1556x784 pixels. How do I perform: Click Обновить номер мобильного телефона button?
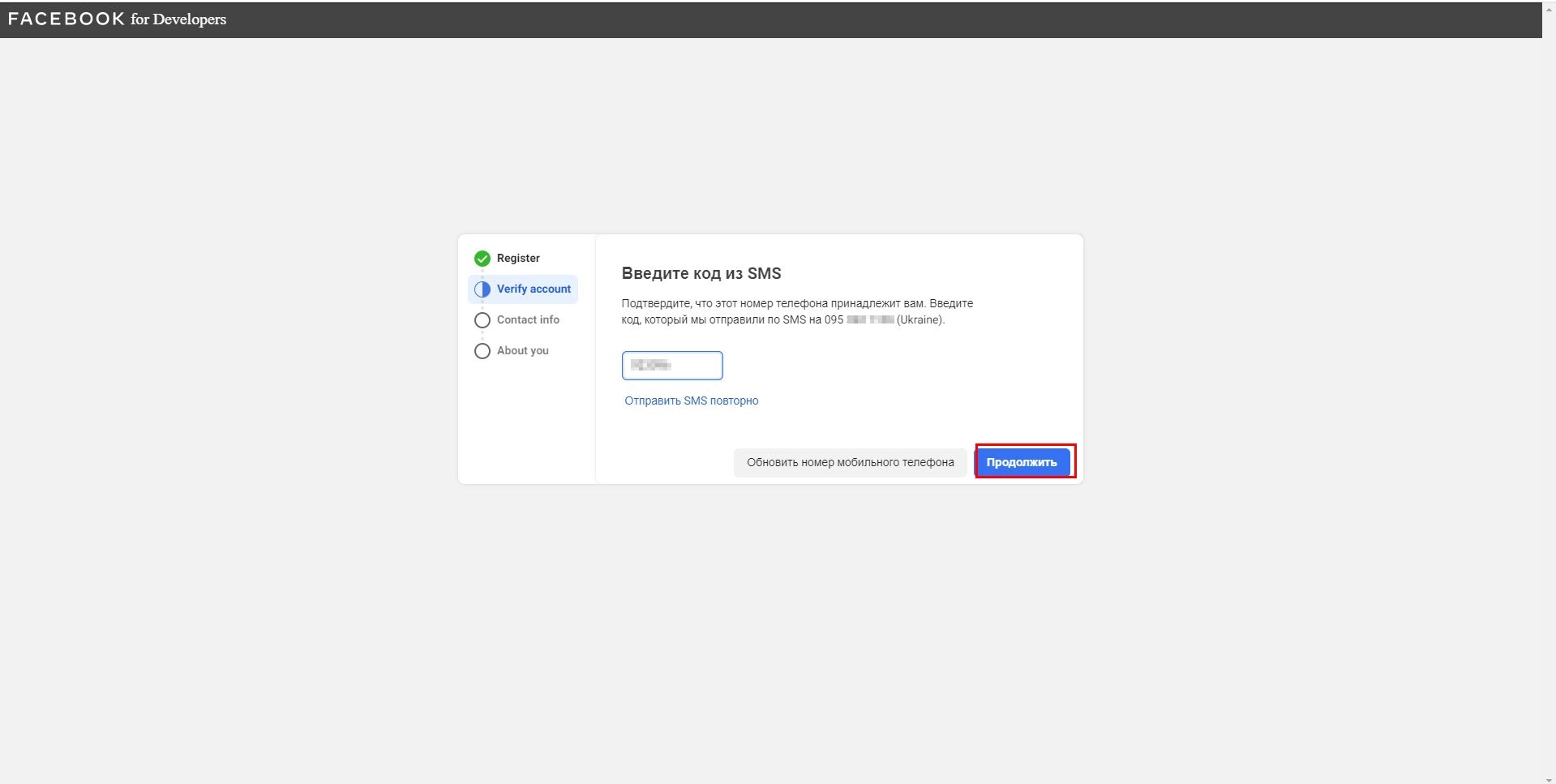click(851, 462)
